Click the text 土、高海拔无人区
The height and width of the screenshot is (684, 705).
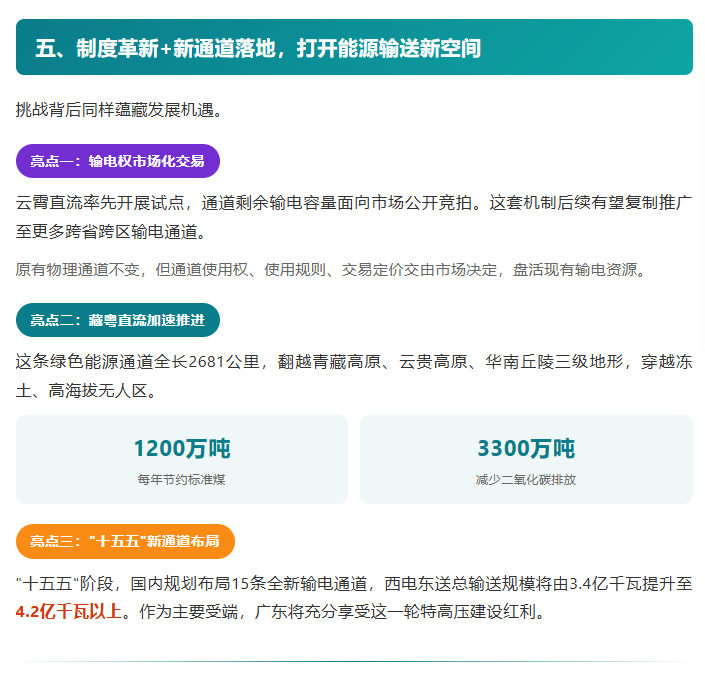(86, 391)
